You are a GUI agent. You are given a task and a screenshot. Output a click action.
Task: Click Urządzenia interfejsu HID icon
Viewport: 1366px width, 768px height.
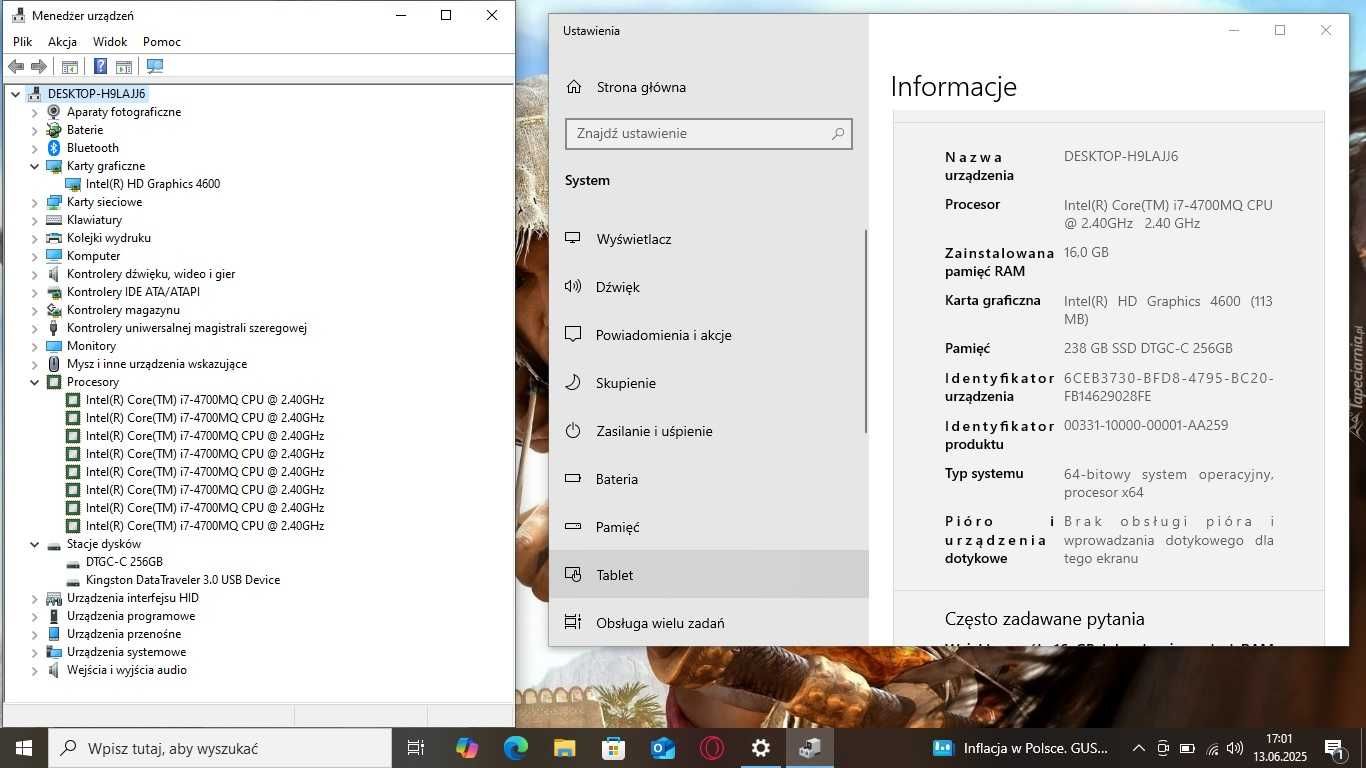click(54, 598)
